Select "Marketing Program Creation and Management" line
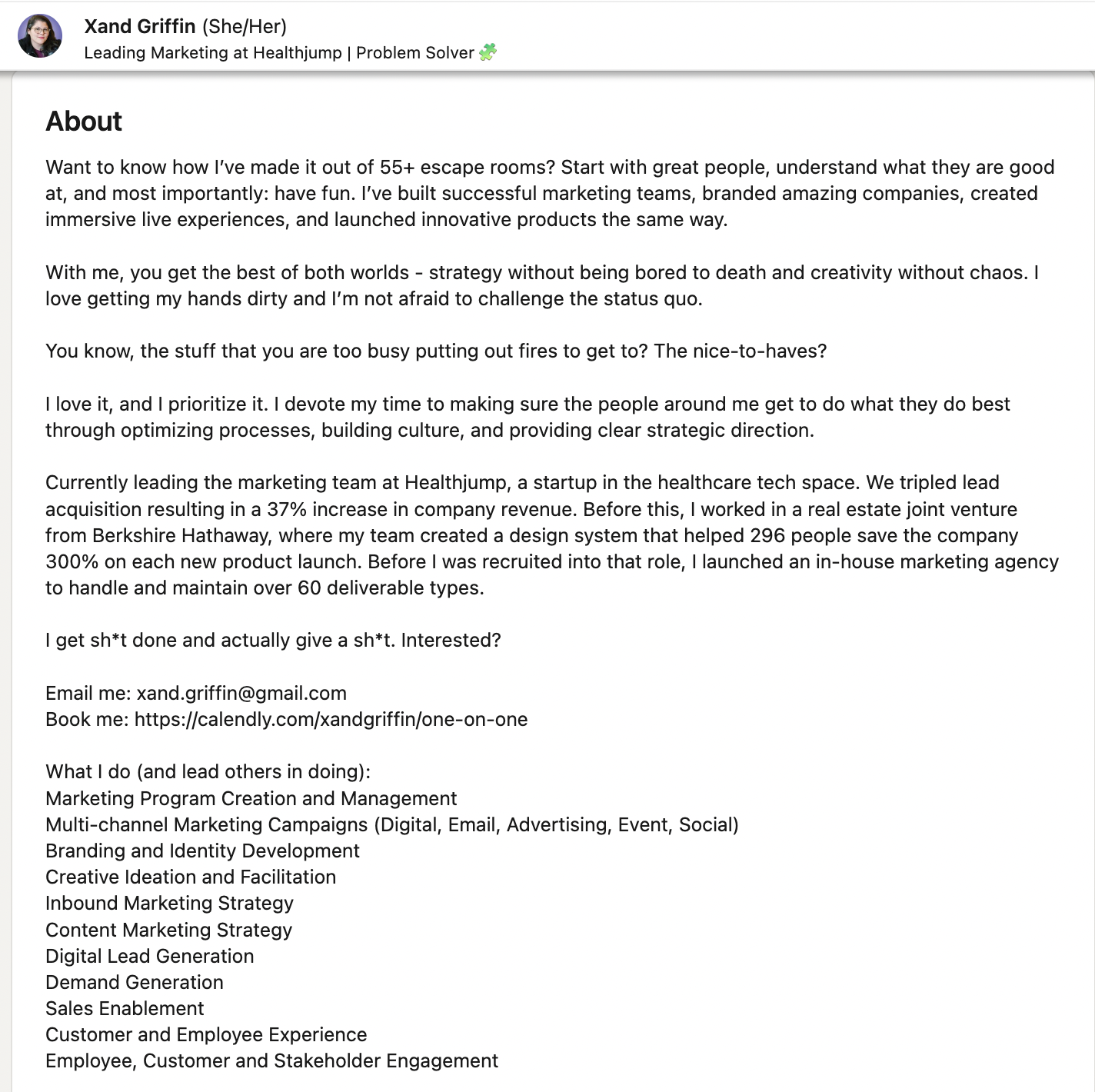Screen dimensions: 1095x1092 coord(251,798)
